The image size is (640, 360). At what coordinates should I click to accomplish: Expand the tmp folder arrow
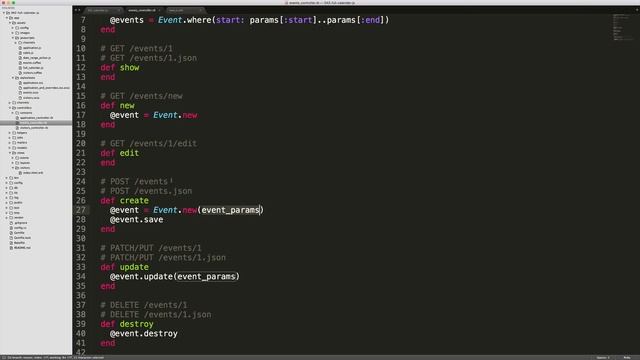[x=7, y=213]
